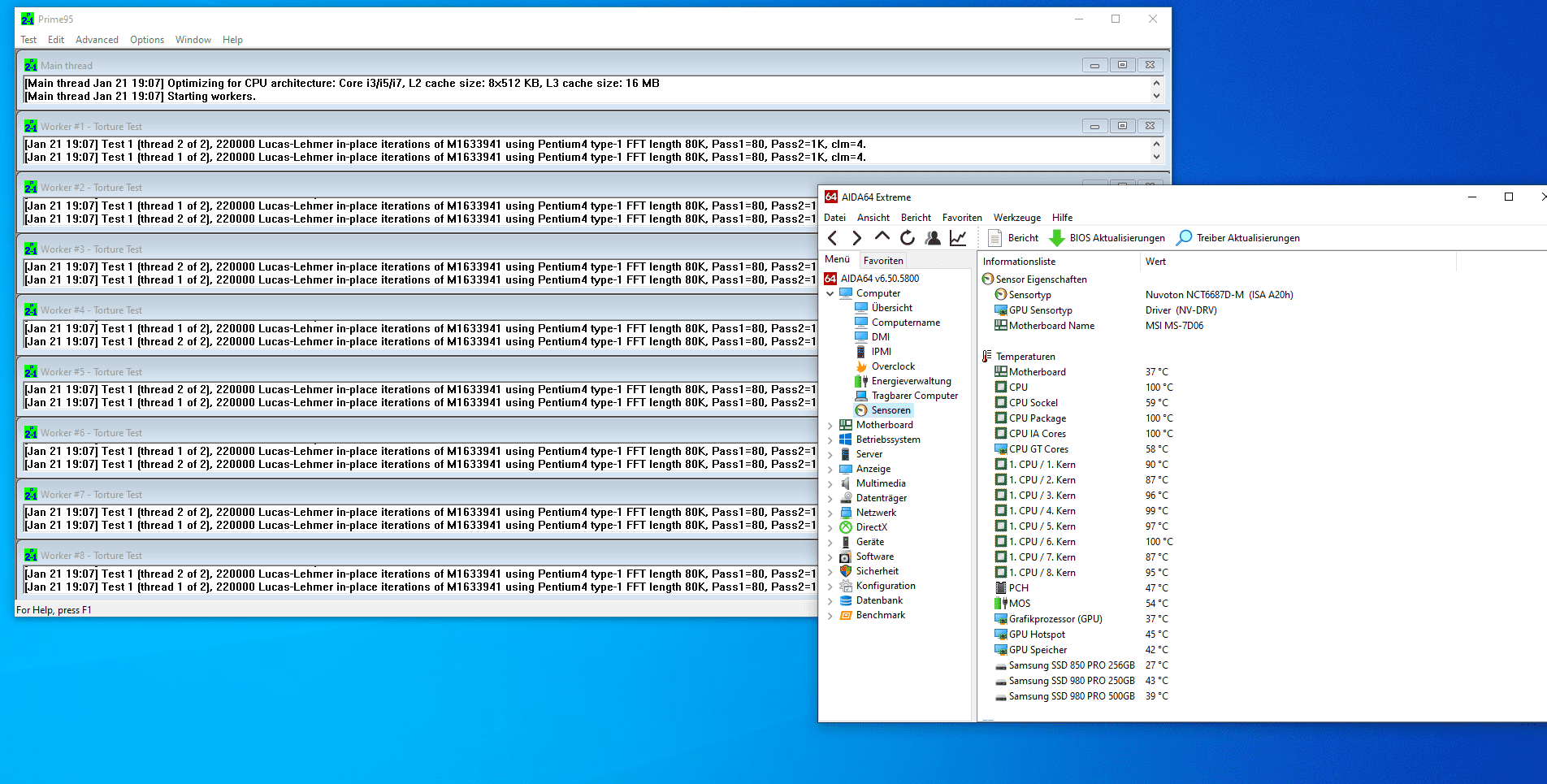Select the DMI tree item
The image size is (1547, 784).
coord(880,337)
